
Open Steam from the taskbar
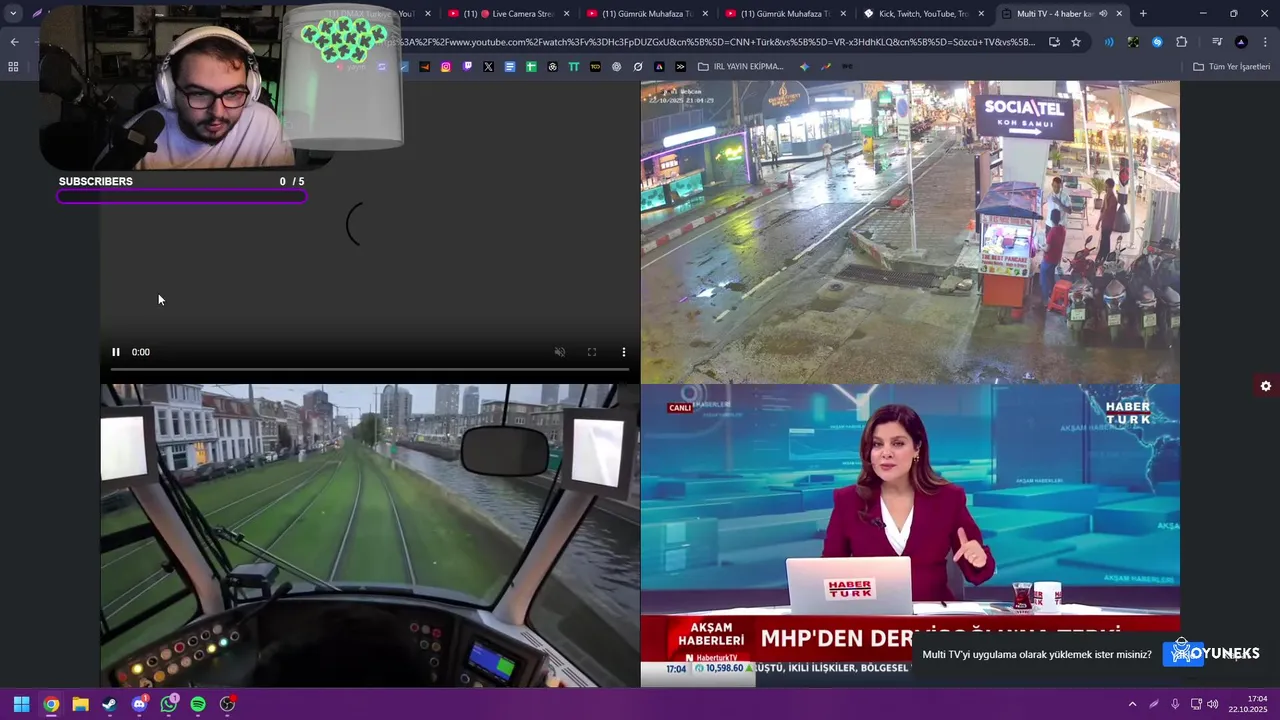(x=109, y=704)
